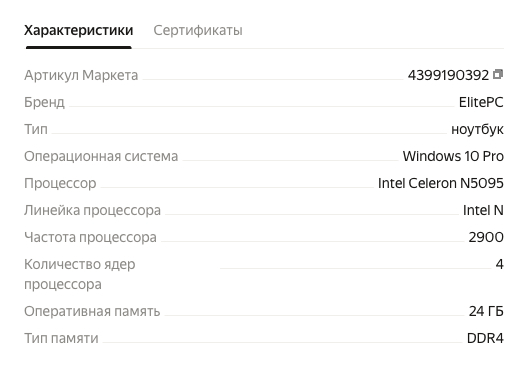Switch to the Сертификаты tab
528x382 pixels.
198,30
